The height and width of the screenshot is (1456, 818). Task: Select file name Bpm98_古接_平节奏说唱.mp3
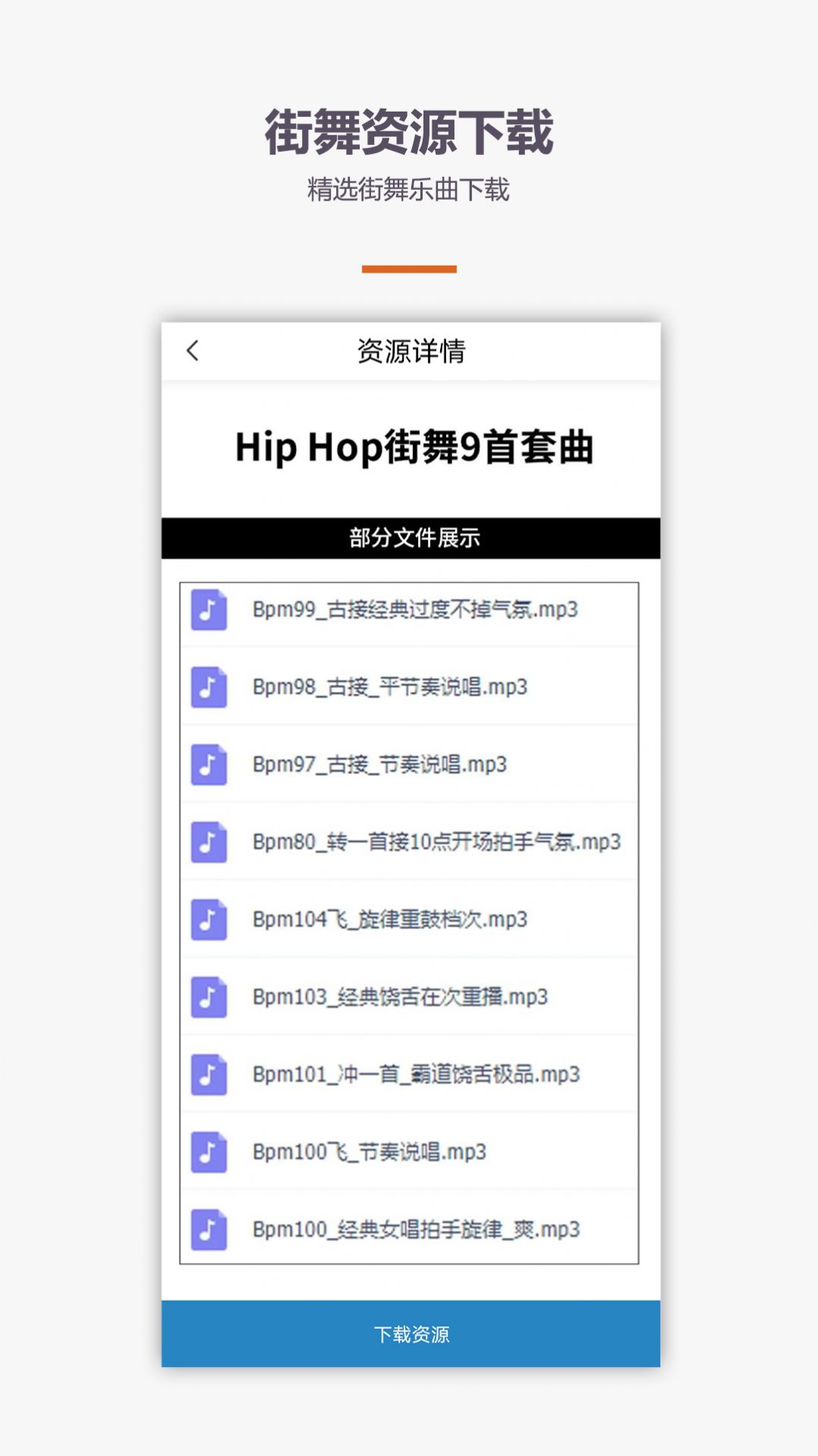coord(390,687)
